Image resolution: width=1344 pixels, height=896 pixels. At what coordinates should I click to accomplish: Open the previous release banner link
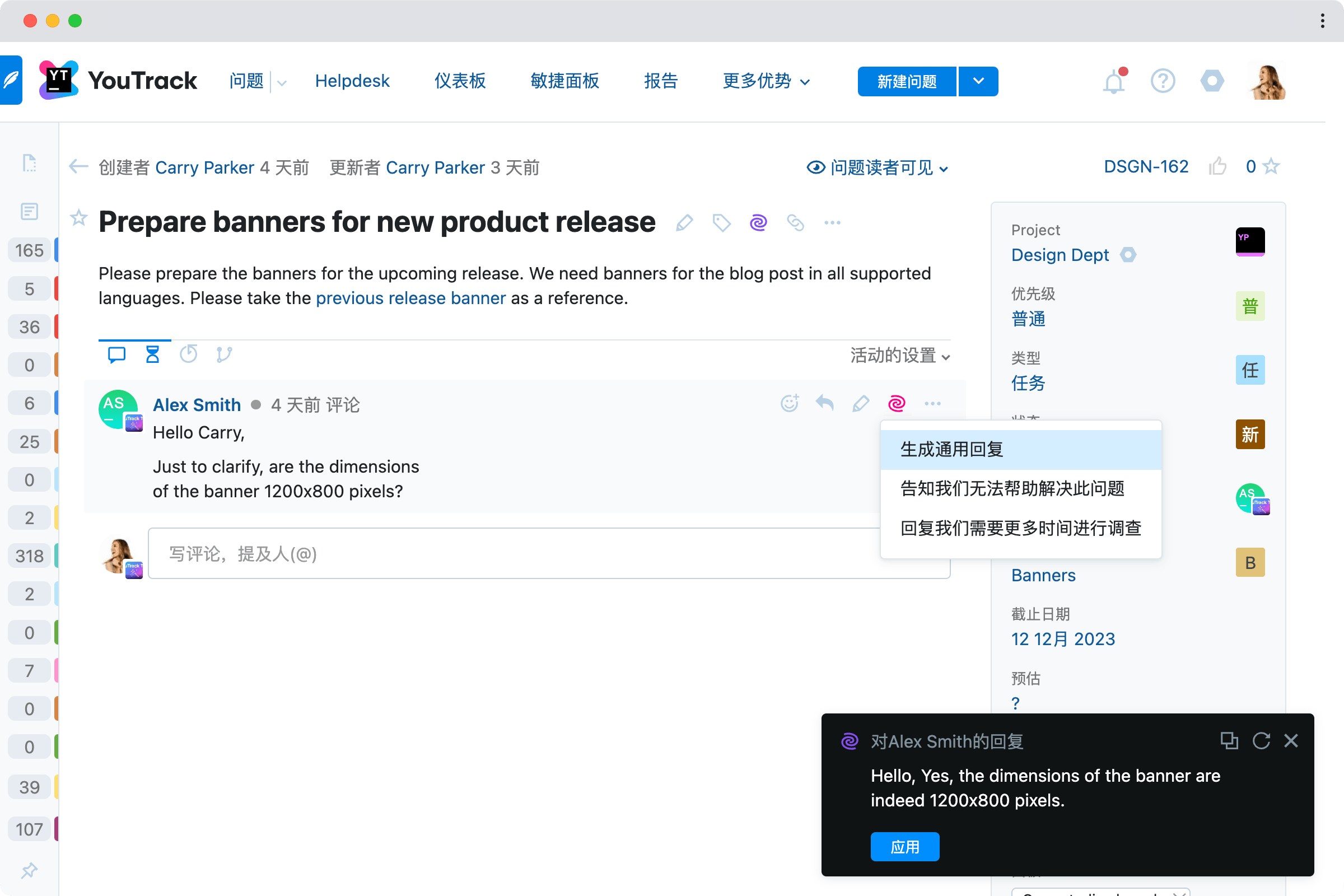[x=411, y=298]
